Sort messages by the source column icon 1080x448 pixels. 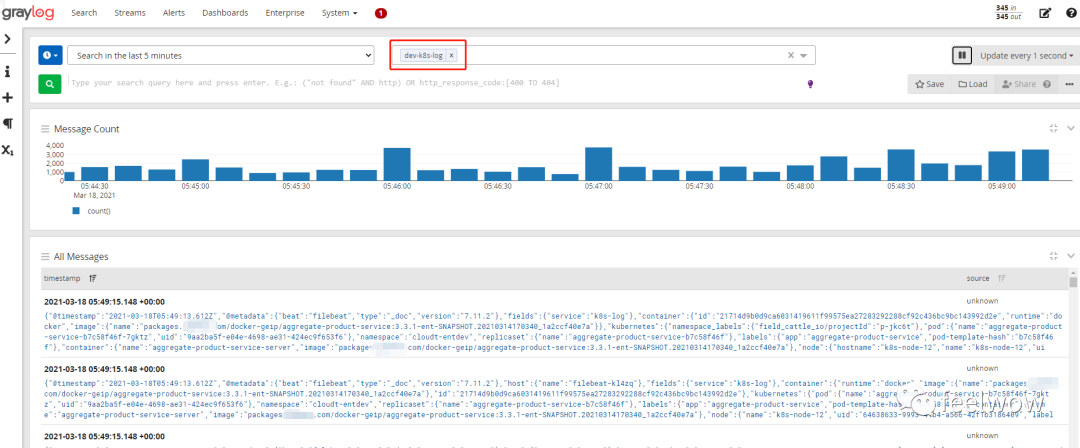point(1001,278)
